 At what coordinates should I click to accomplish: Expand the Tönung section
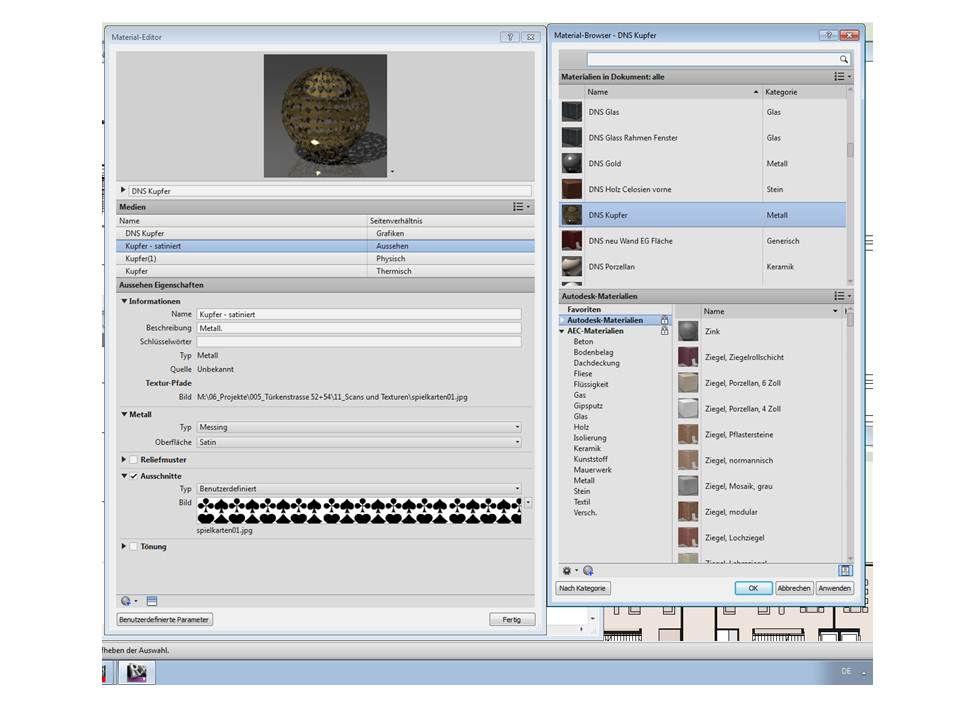point(124,547)
